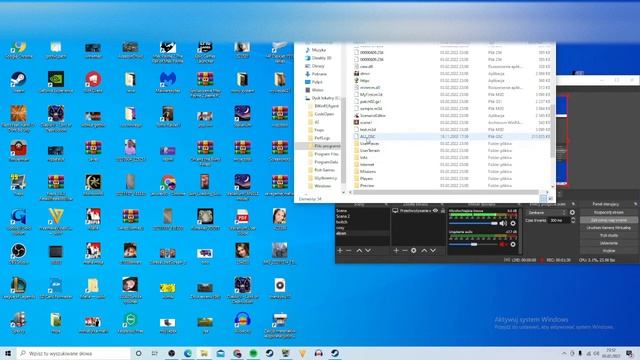Select scene 'twitch' in OBS
The height and width of the screenshot is (360, 640).
click(362, 222)
